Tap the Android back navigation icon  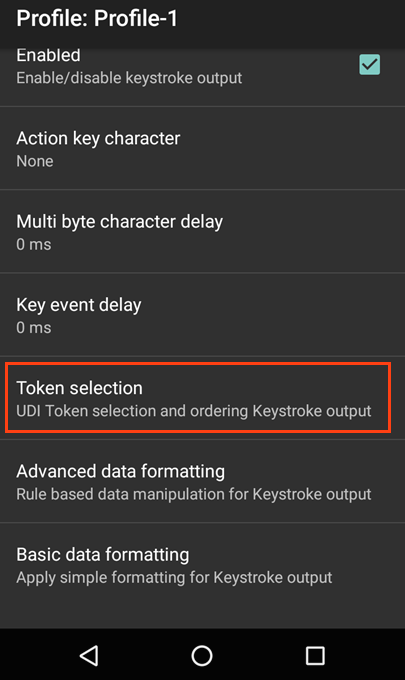click(89, 655)
